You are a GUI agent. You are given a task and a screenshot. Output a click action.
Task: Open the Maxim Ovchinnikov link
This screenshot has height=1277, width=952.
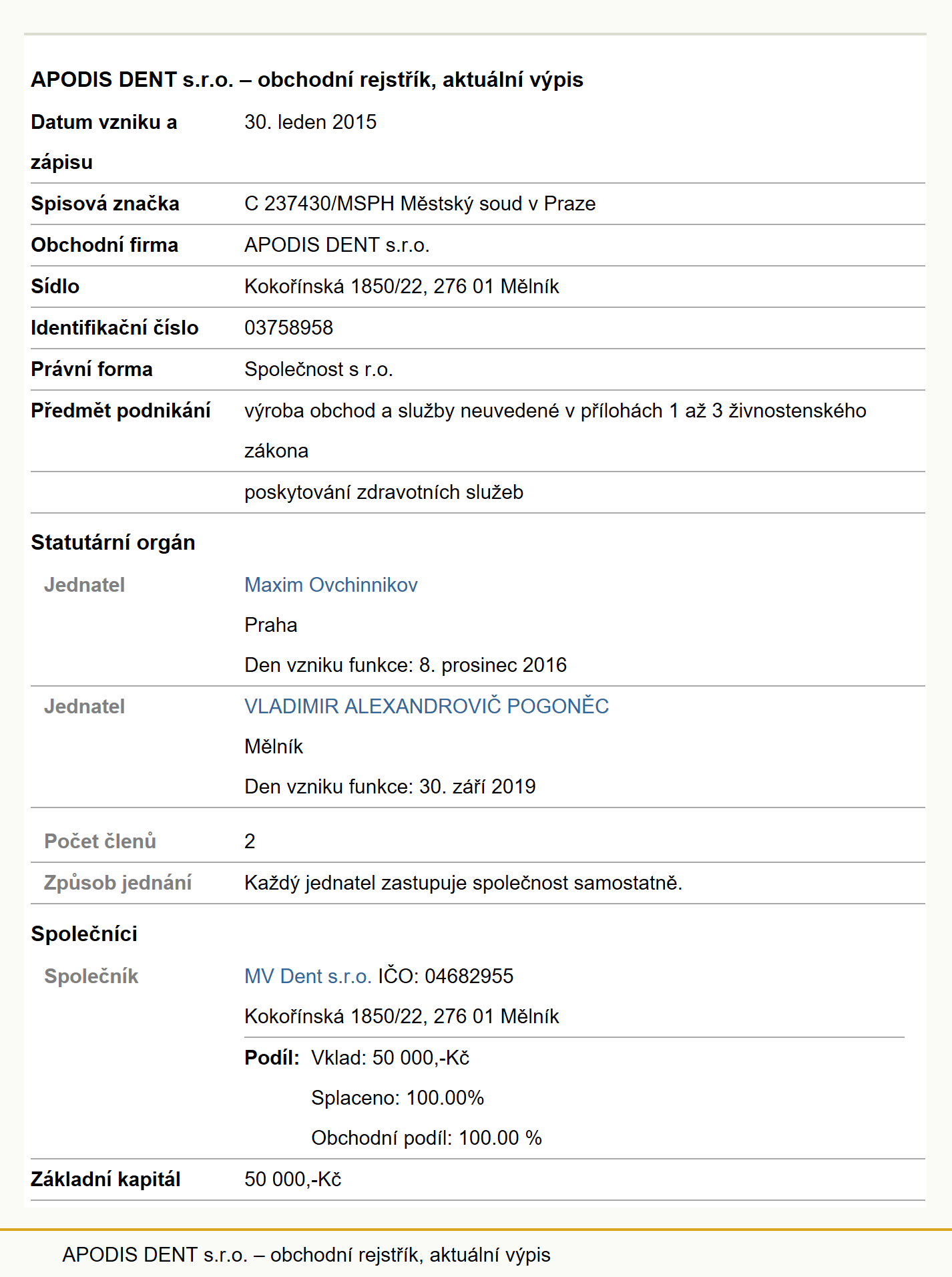pos(331,585)
